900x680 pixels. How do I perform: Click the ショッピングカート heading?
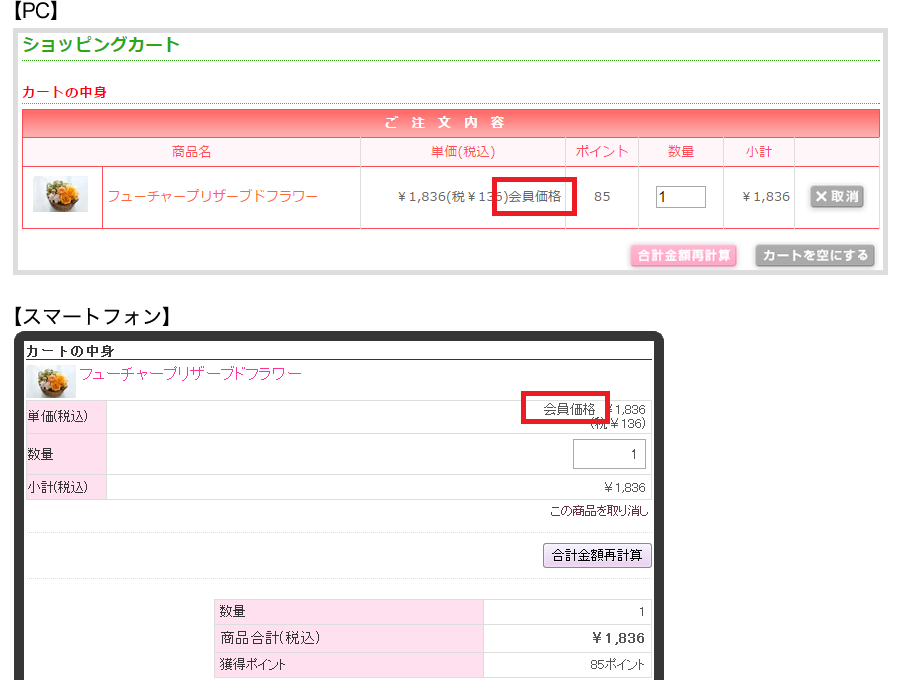[x=101, y=44]
